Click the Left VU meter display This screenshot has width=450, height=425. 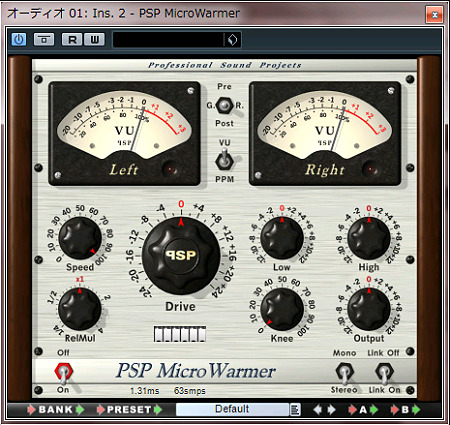[124, 133]
